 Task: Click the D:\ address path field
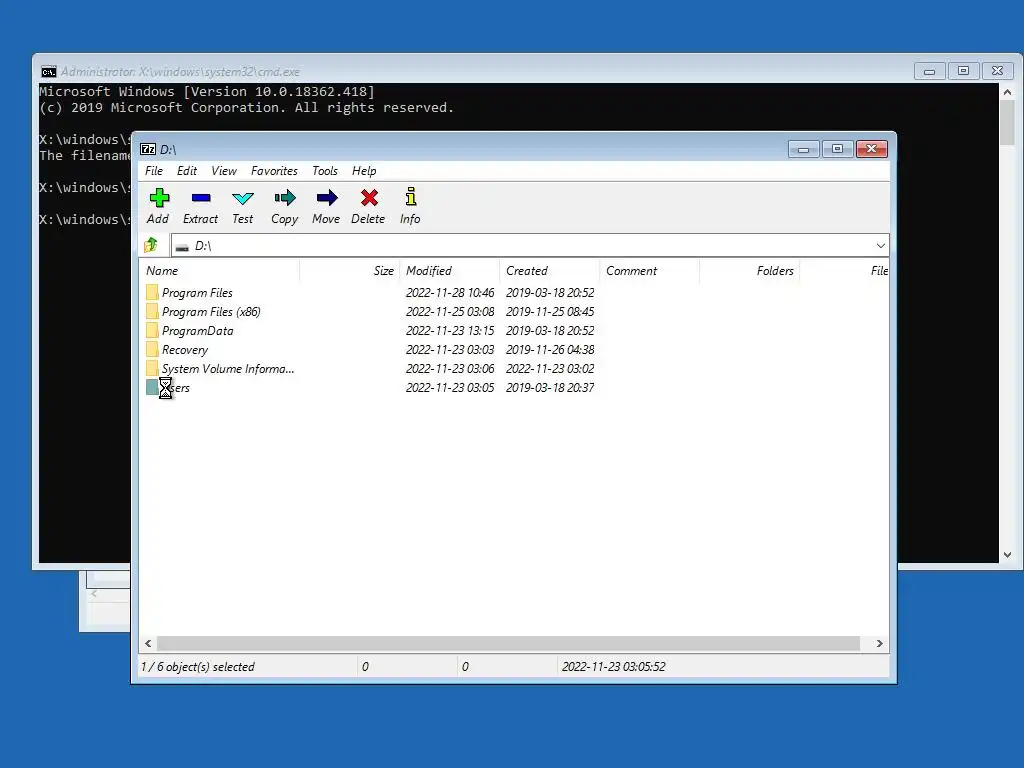(530, 246)
